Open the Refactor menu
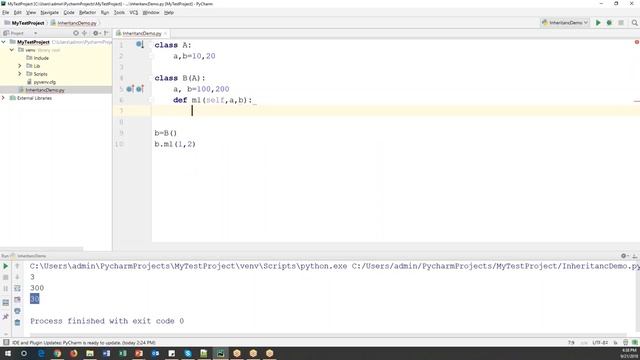This screenshot has height=360, width=640. point(87,13)
